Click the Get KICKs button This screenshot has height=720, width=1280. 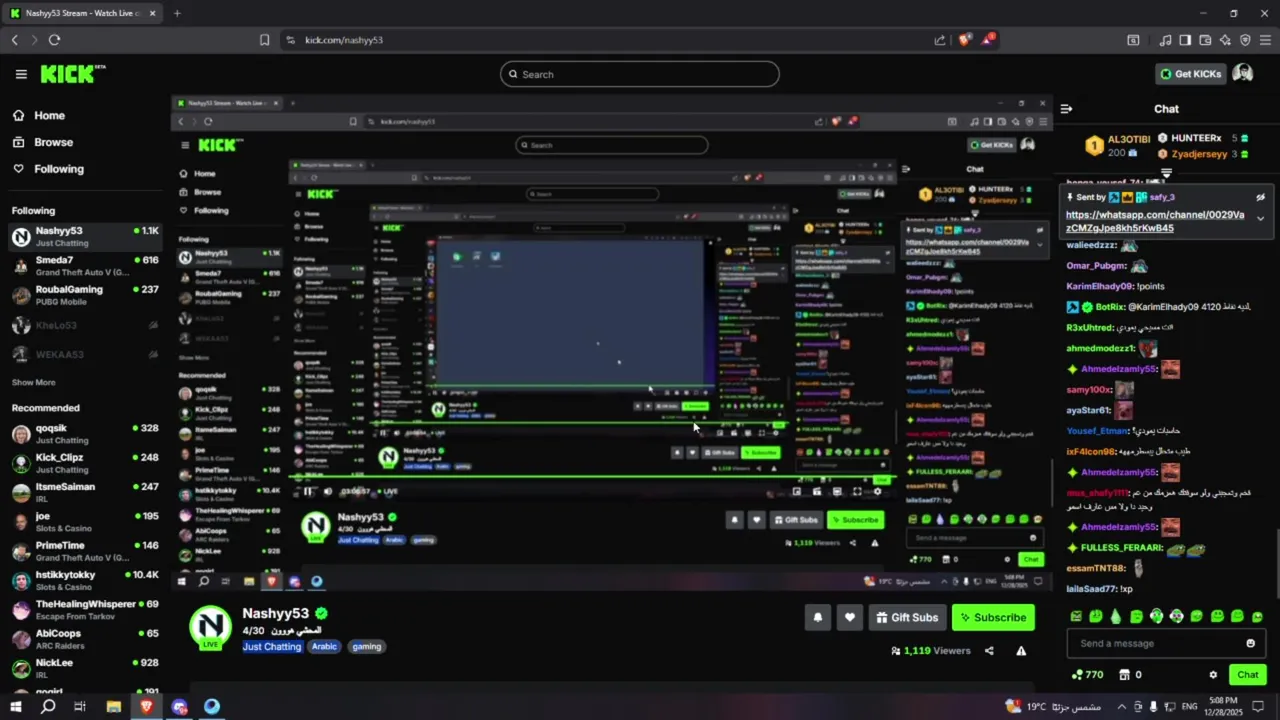[1190, 74]
